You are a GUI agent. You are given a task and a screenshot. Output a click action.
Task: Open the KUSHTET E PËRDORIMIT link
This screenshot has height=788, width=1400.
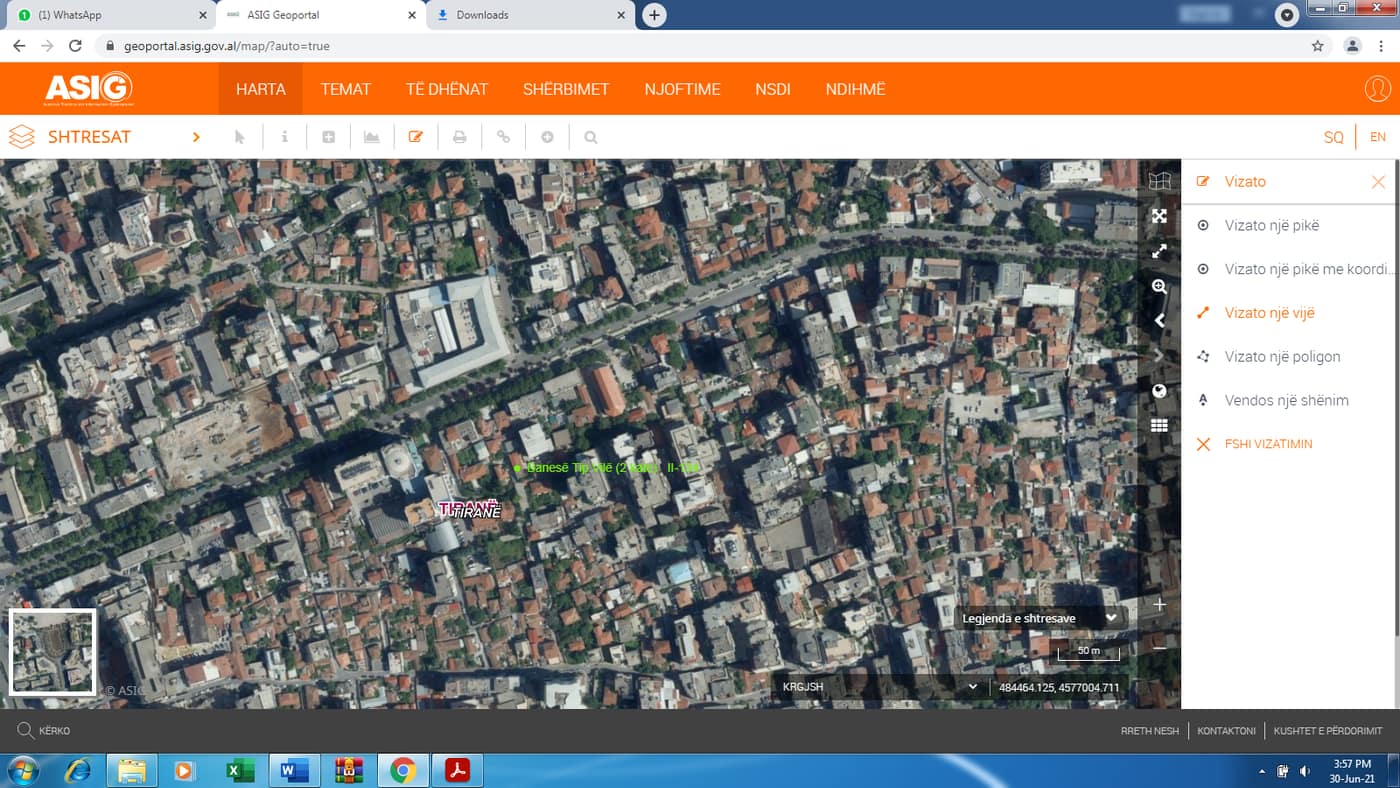pyautogui.click(x=1328, y=731)
